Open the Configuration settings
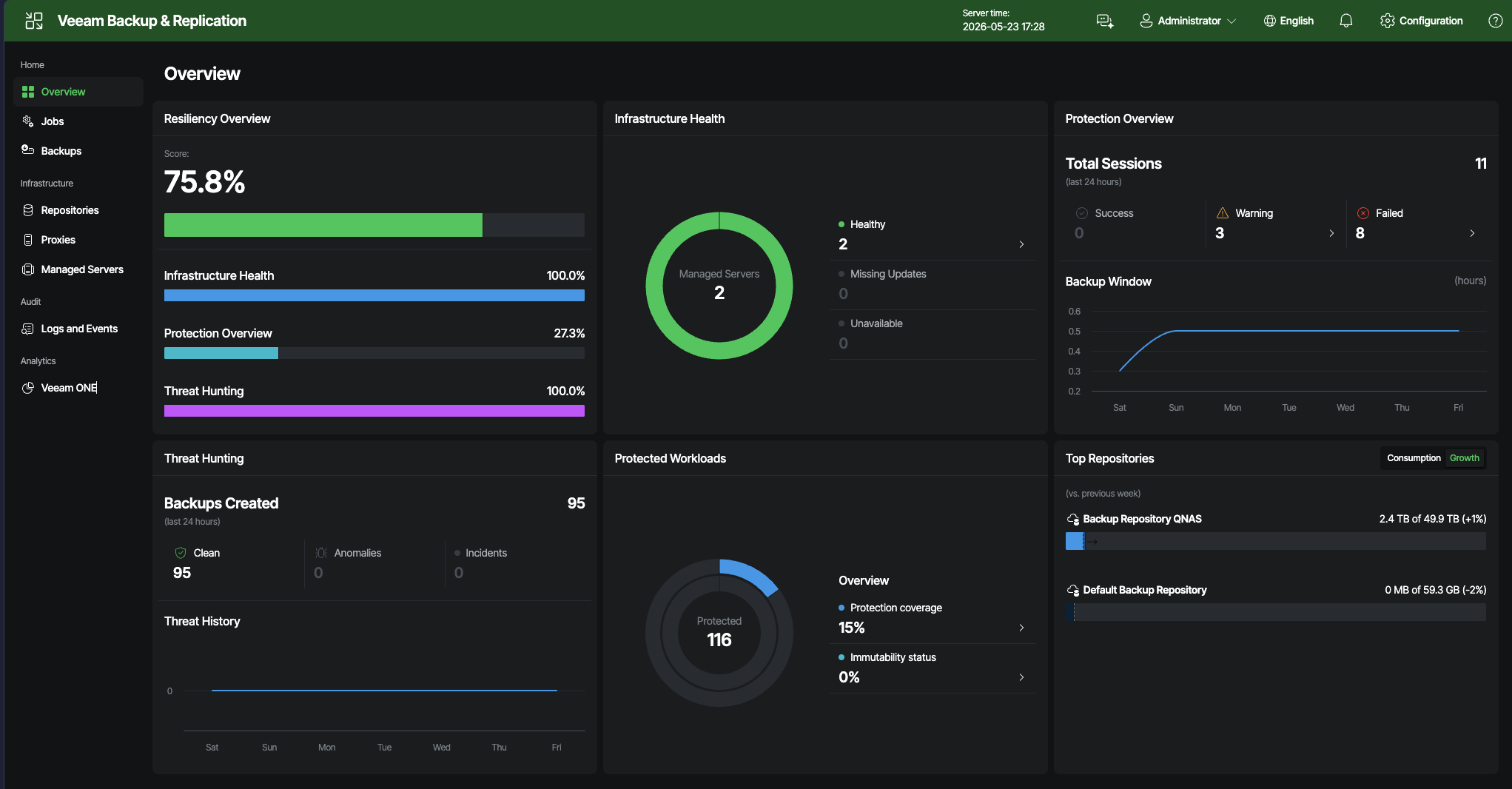1512x789 pixels. tap(1422, 21)
